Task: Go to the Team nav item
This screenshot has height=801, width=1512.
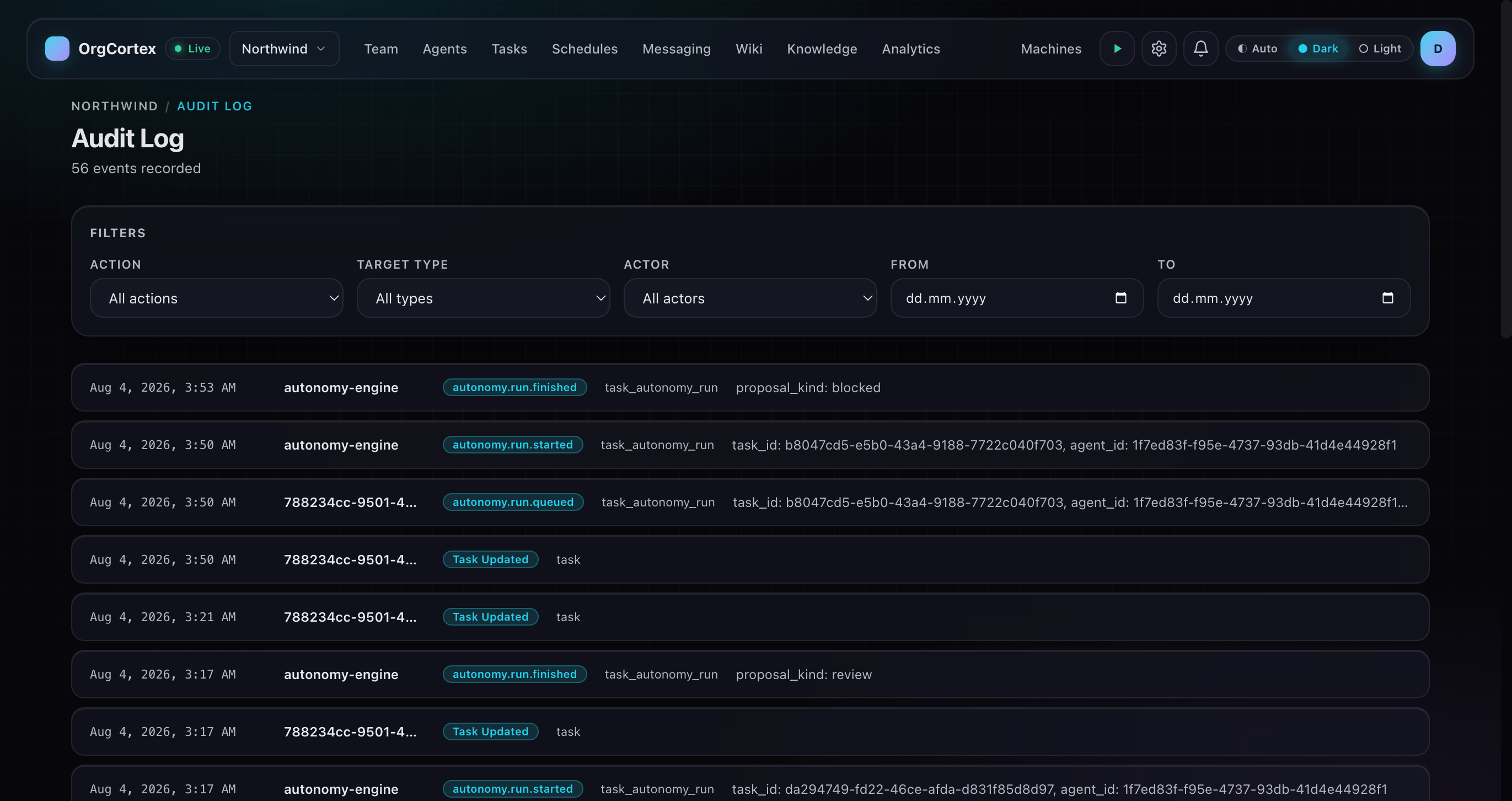Action: (x=381, y=49)
